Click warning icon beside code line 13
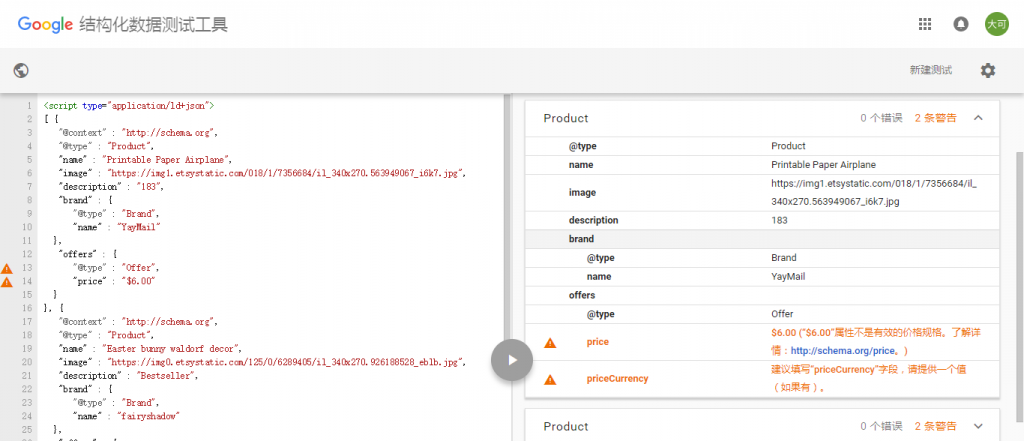Screen dimensions: 1024x441 (7, 268)
